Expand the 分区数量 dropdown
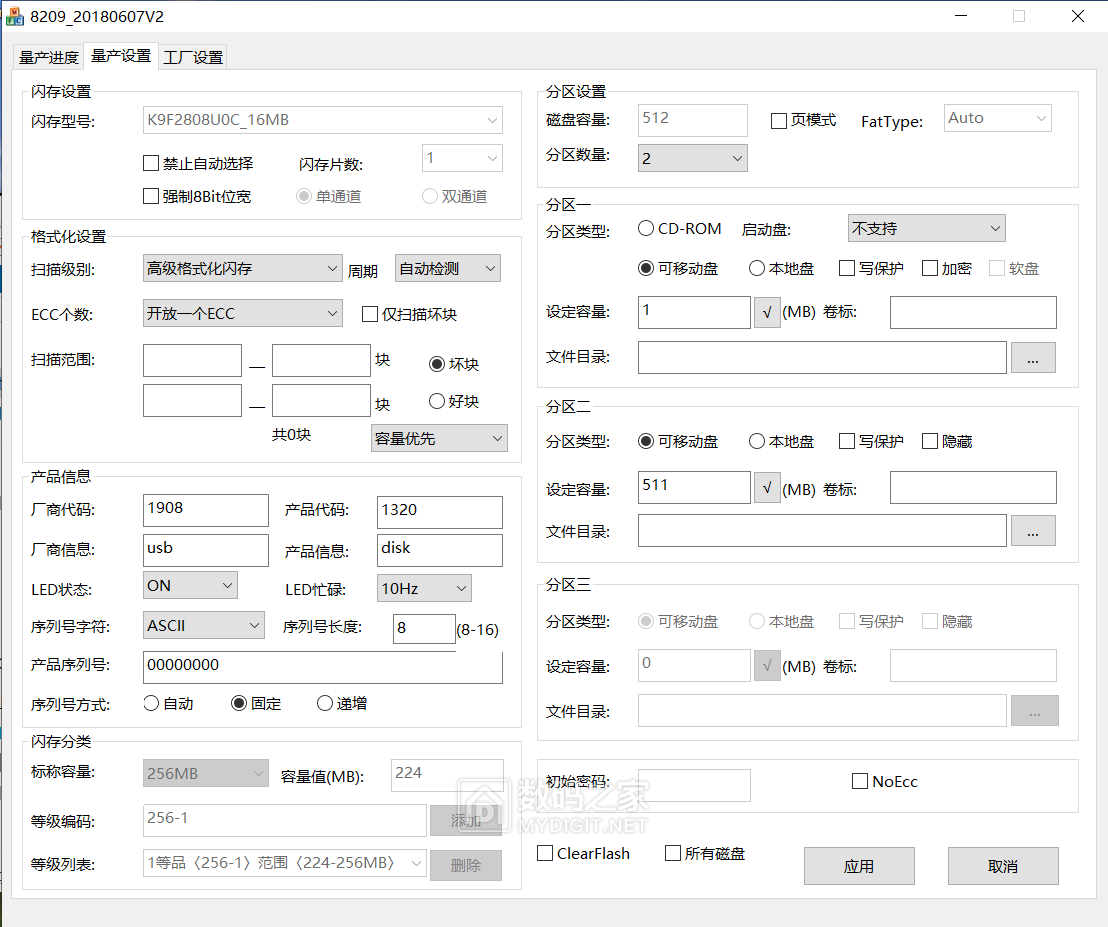The width and height of the screenshot is (1108, 927). 692,157
